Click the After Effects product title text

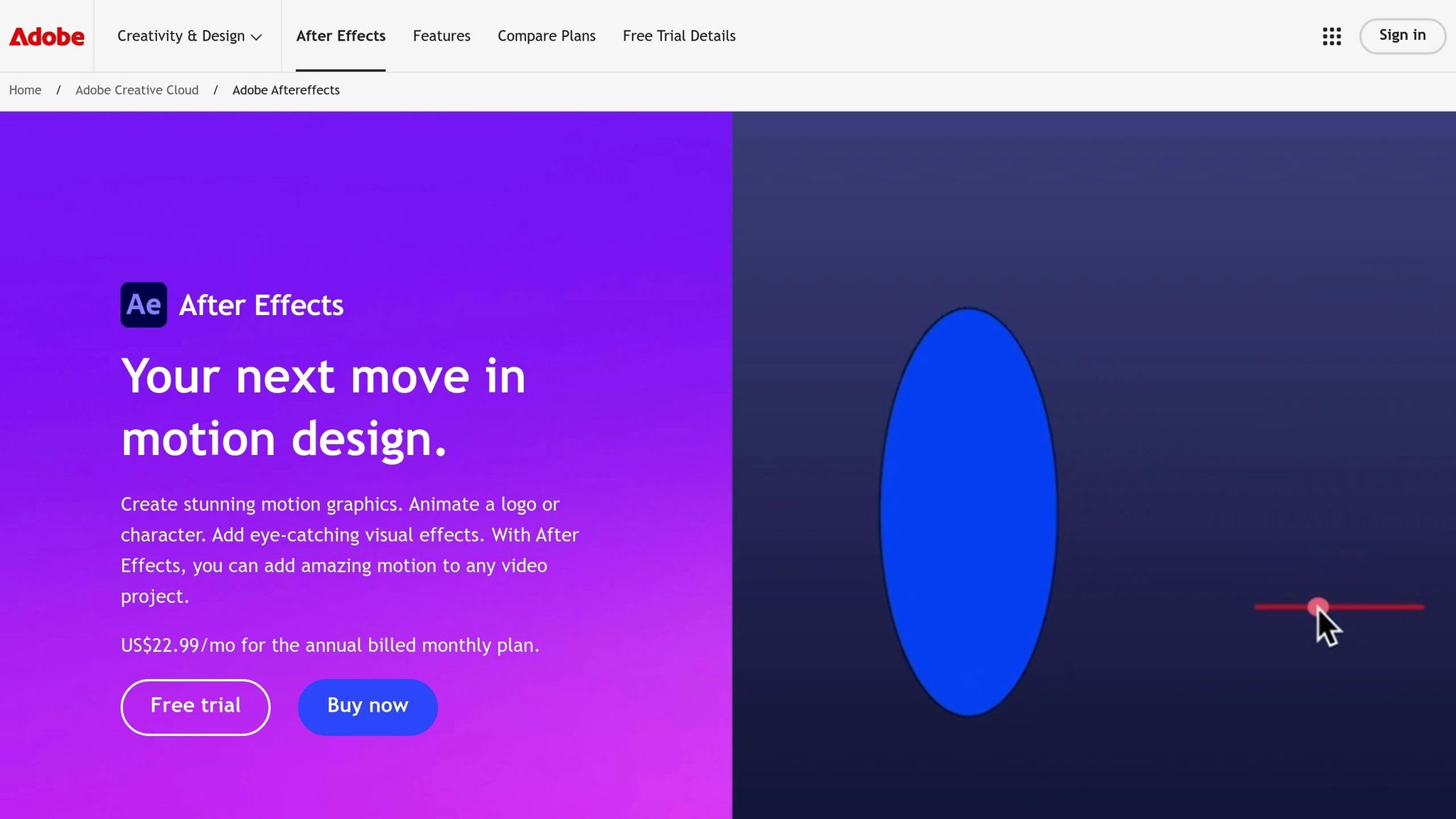tap(261, 305)
